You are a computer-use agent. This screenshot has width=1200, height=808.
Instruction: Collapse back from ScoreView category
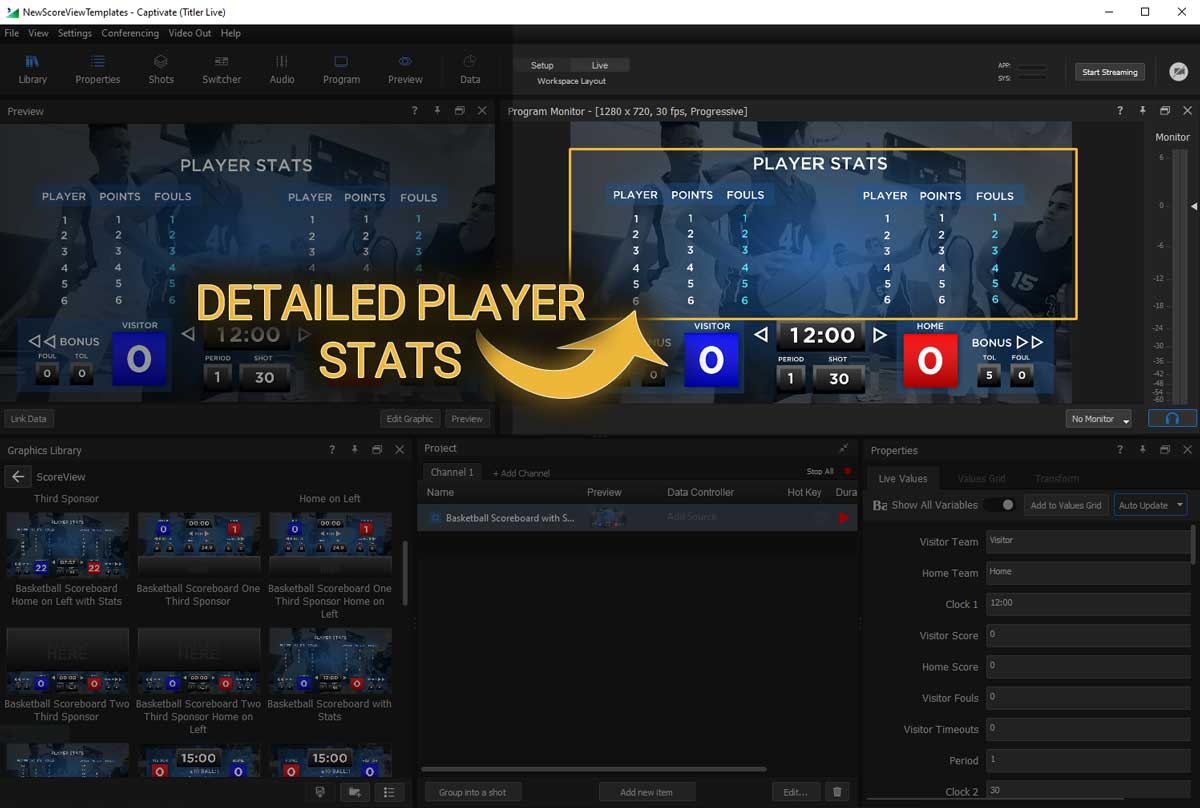click(16, 477)
